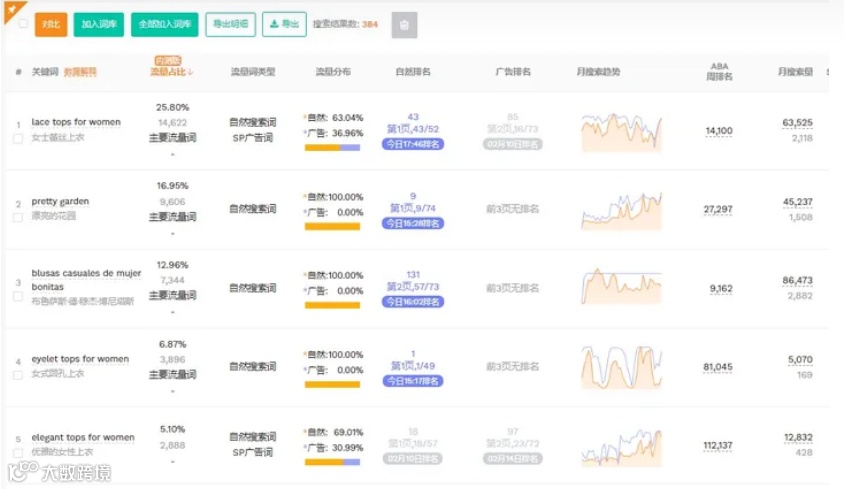
Task: Click blusas casuales traffic distribution bar
Action: coord(332,305)
